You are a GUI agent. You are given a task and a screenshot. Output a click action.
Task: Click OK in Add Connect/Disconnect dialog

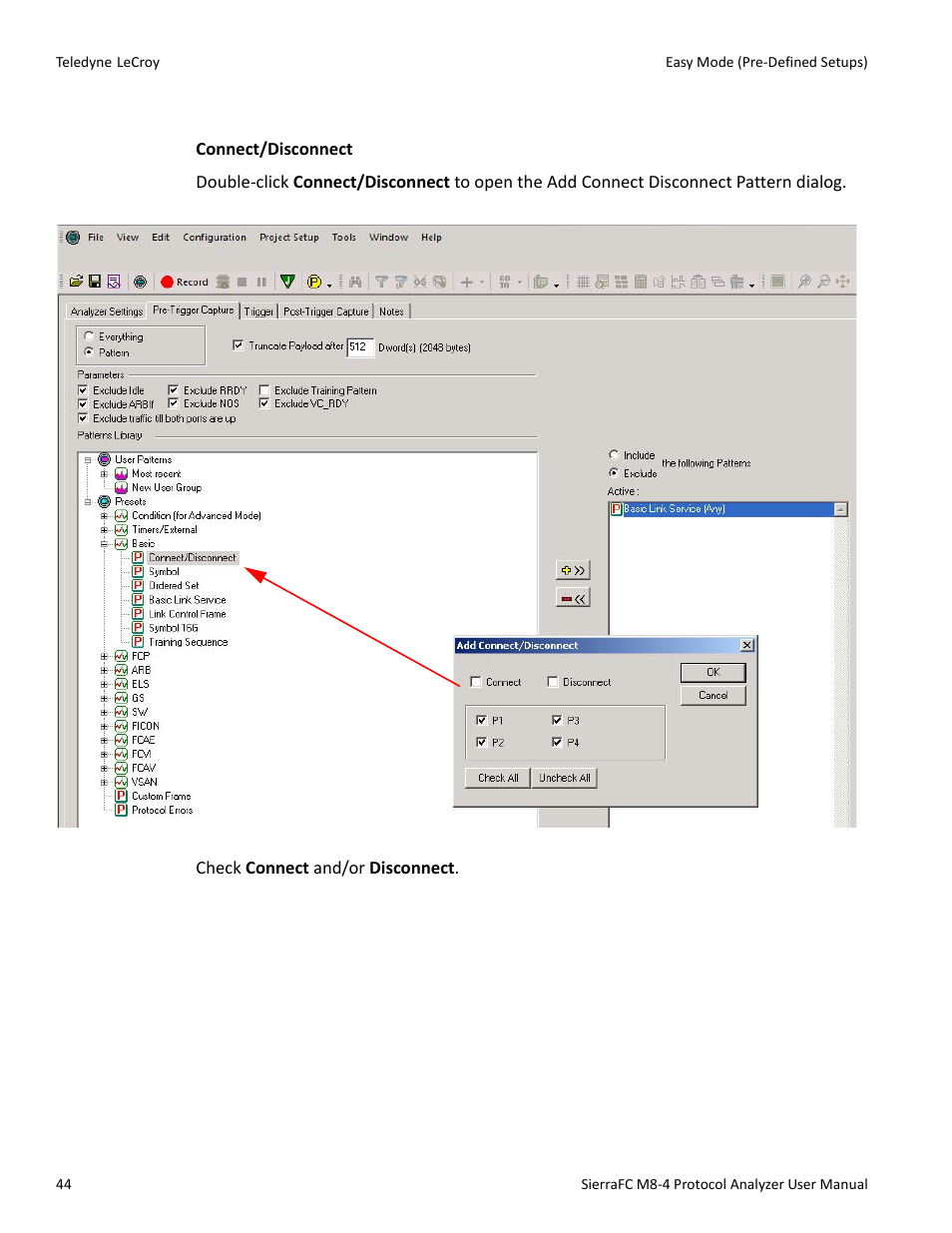pyautogui.click(x=713, y=673)
